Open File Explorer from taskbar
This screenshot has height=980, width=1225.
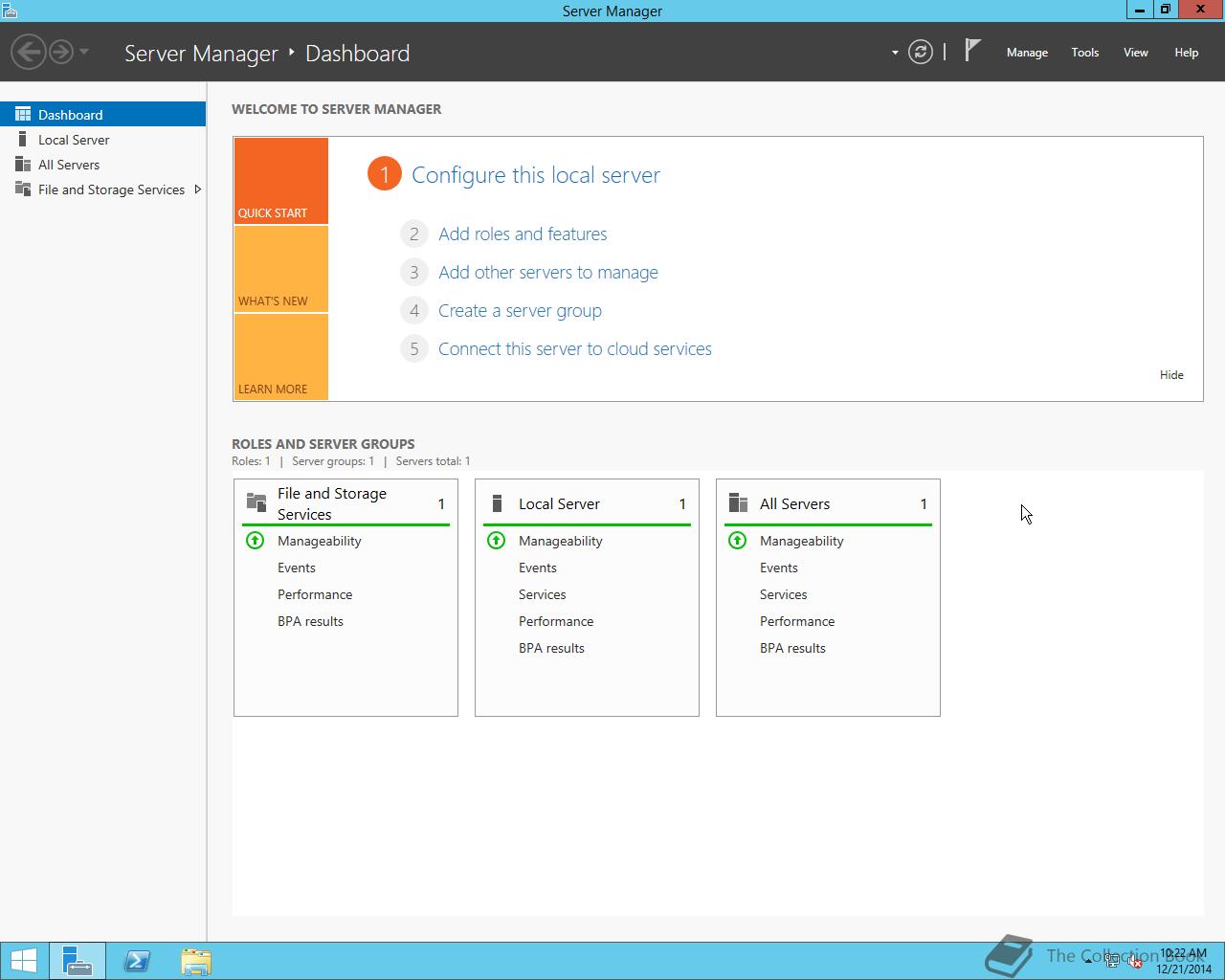pos(196,961)
